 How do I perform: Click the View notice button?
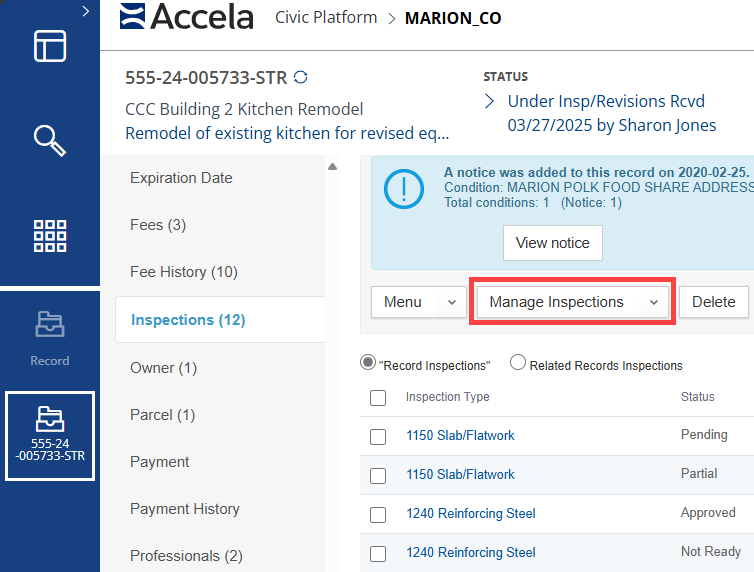(552, 242)
